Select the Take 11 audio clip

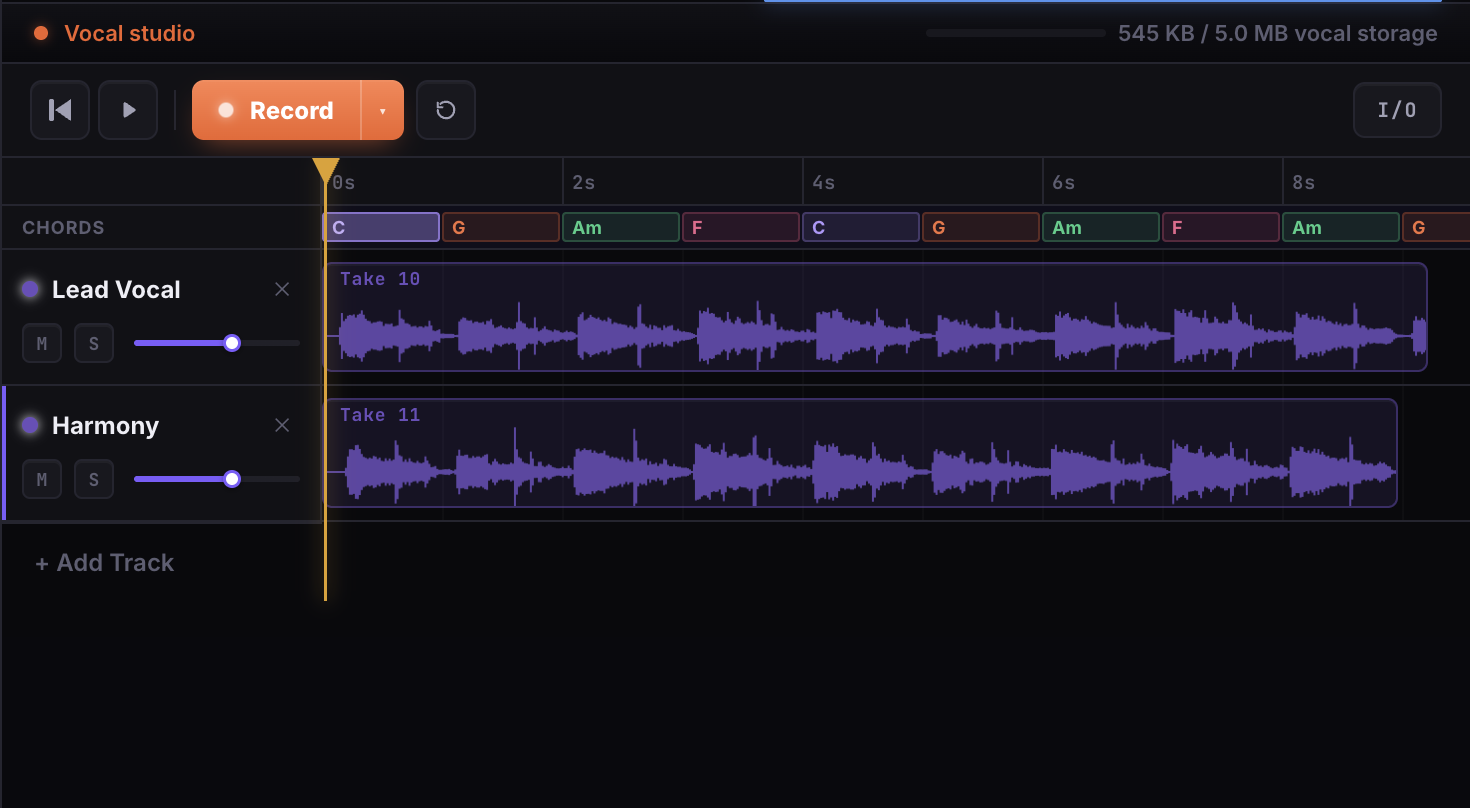coord(861,453)
